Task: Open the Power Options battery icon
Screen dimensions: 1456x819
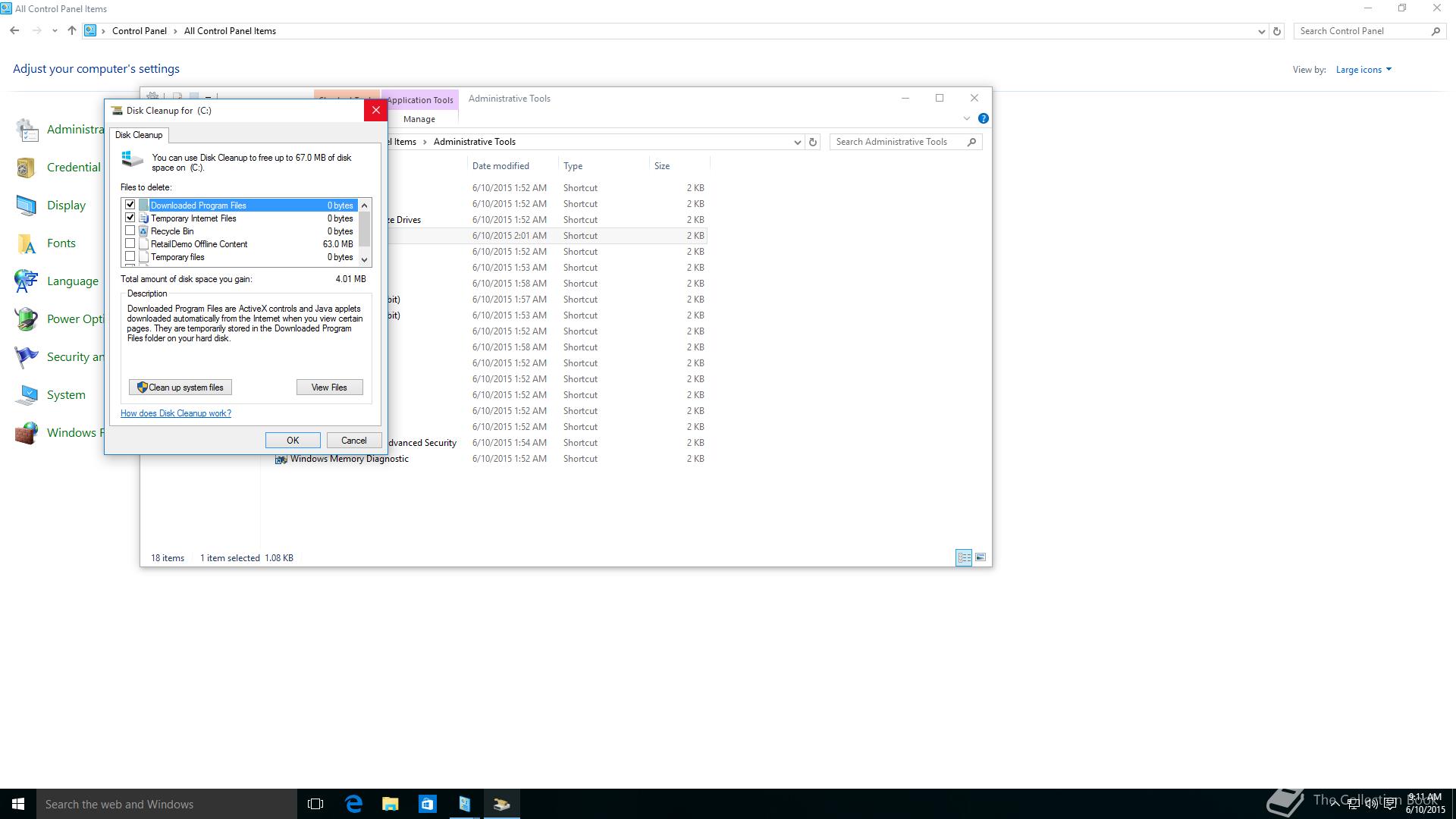Action: point(26,319)
